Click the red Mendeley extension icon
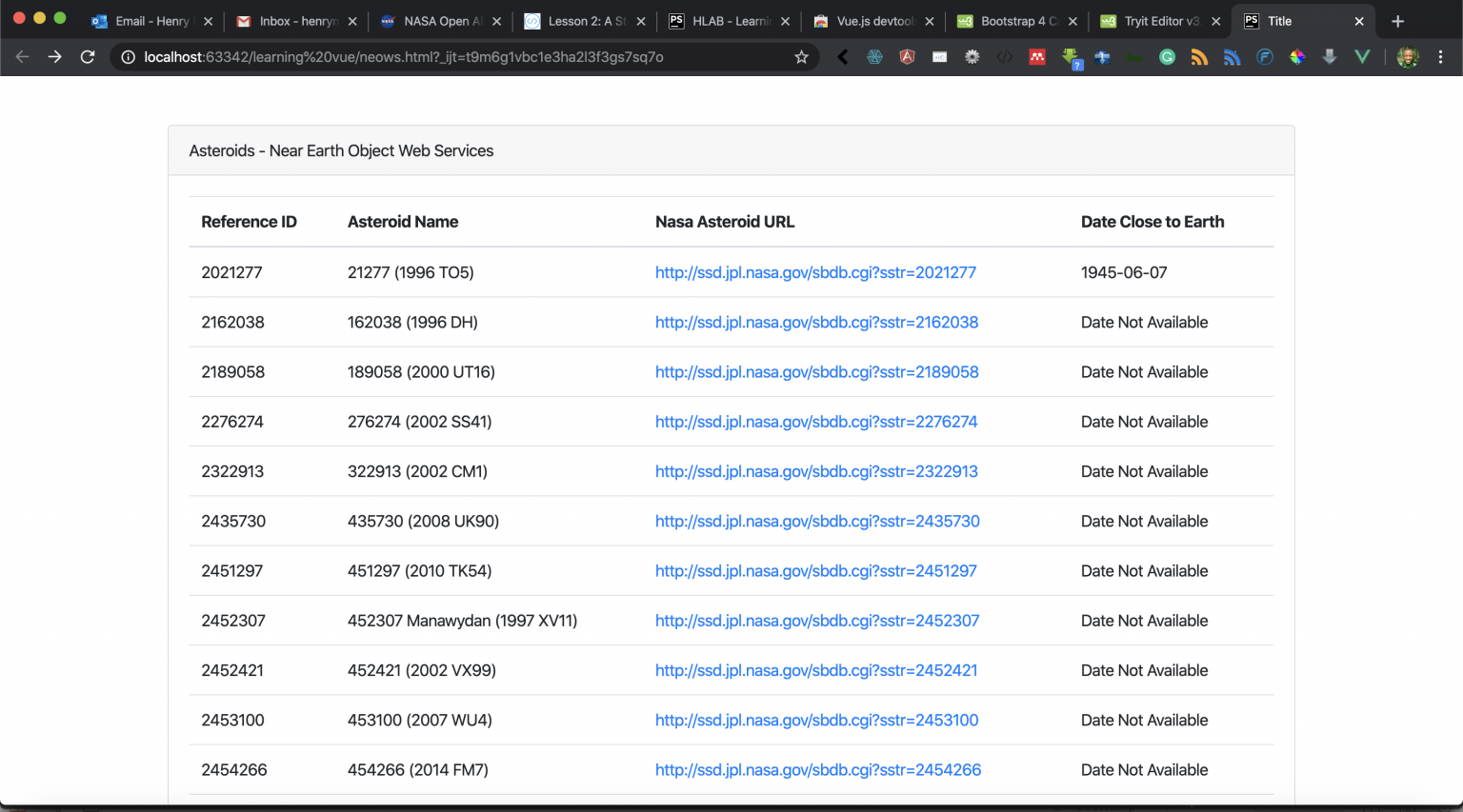The height and width of the screenshot is (812, 1463). coord(1037,57)
